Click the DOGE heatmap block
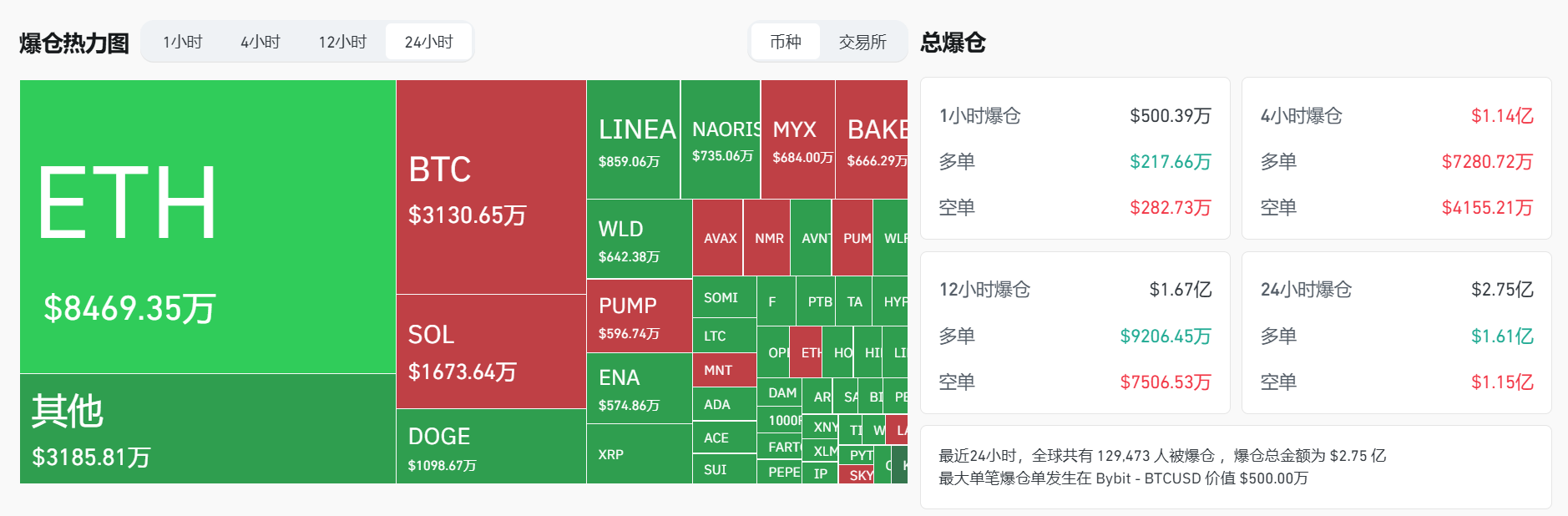This screenshot has height=516, width=1568. 491,446
